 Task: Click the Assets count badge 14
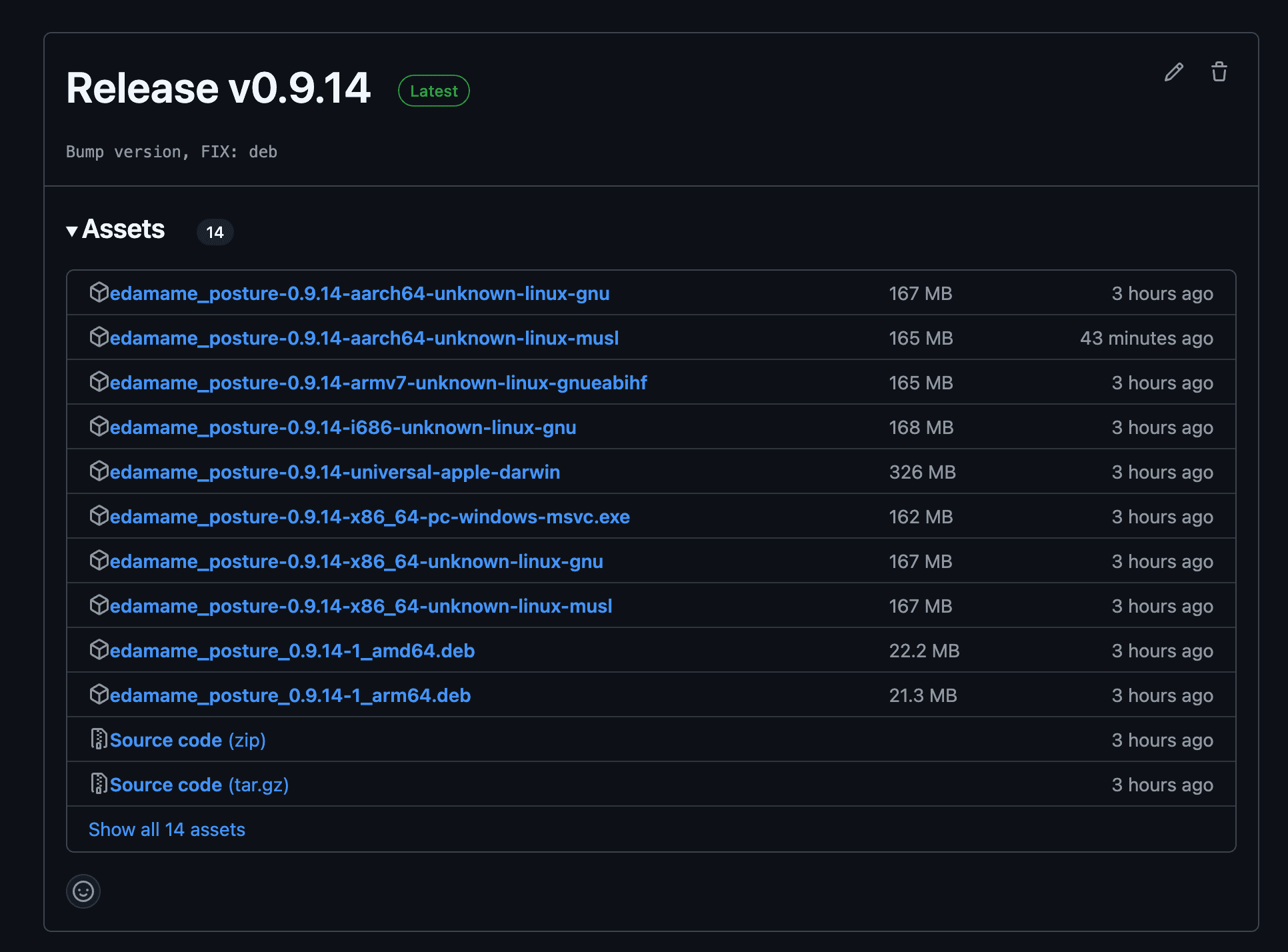[215, 232]
